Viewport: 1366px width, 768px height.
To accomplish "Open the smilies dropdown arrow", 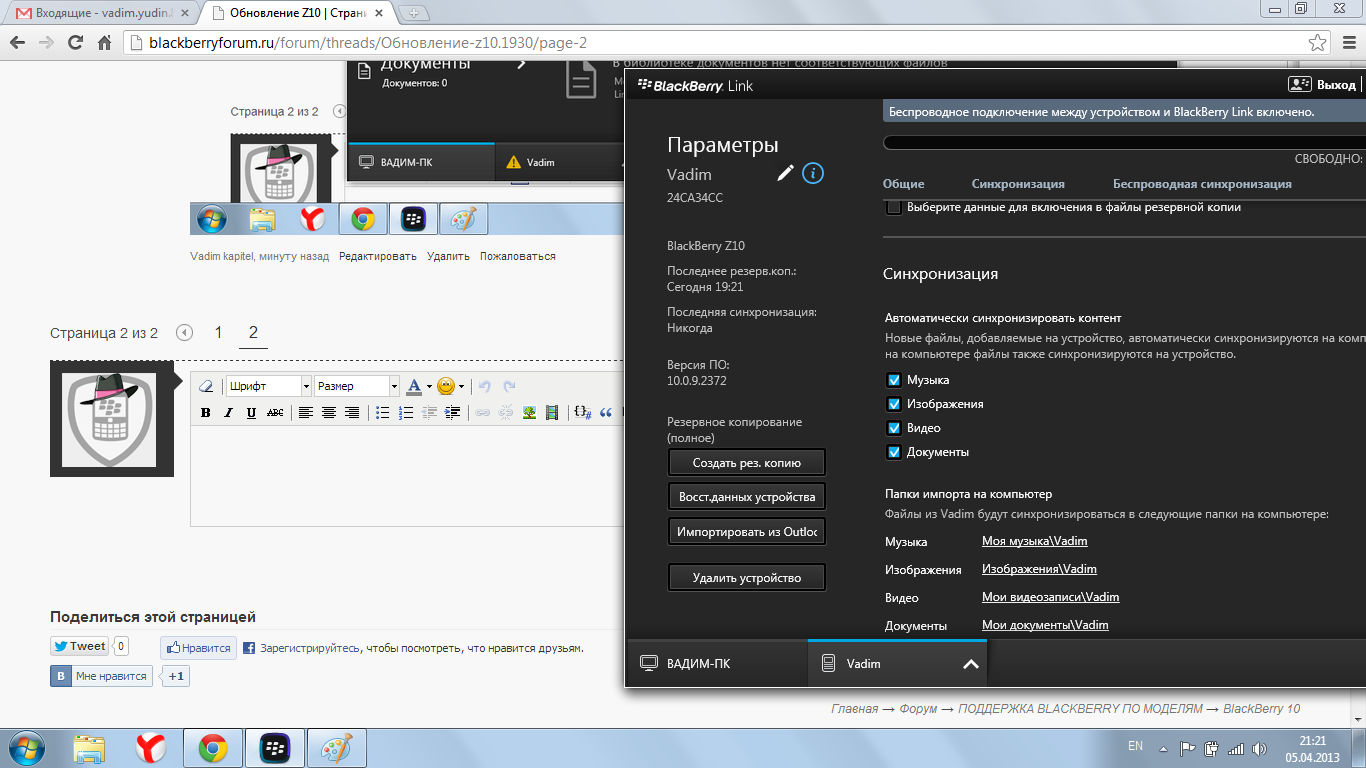I will coord(461,386).
